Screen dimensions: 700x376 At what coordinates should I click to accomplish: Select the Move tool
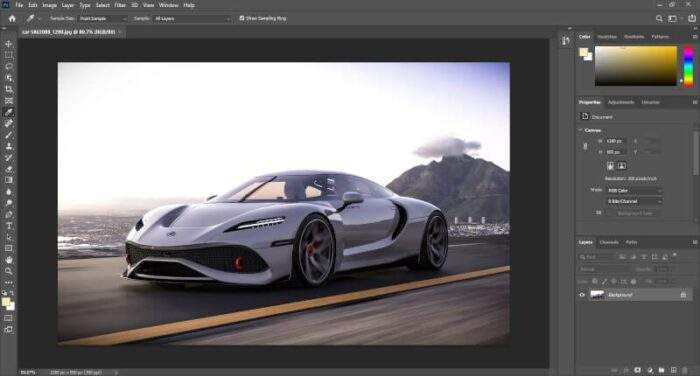coord(8,44)
